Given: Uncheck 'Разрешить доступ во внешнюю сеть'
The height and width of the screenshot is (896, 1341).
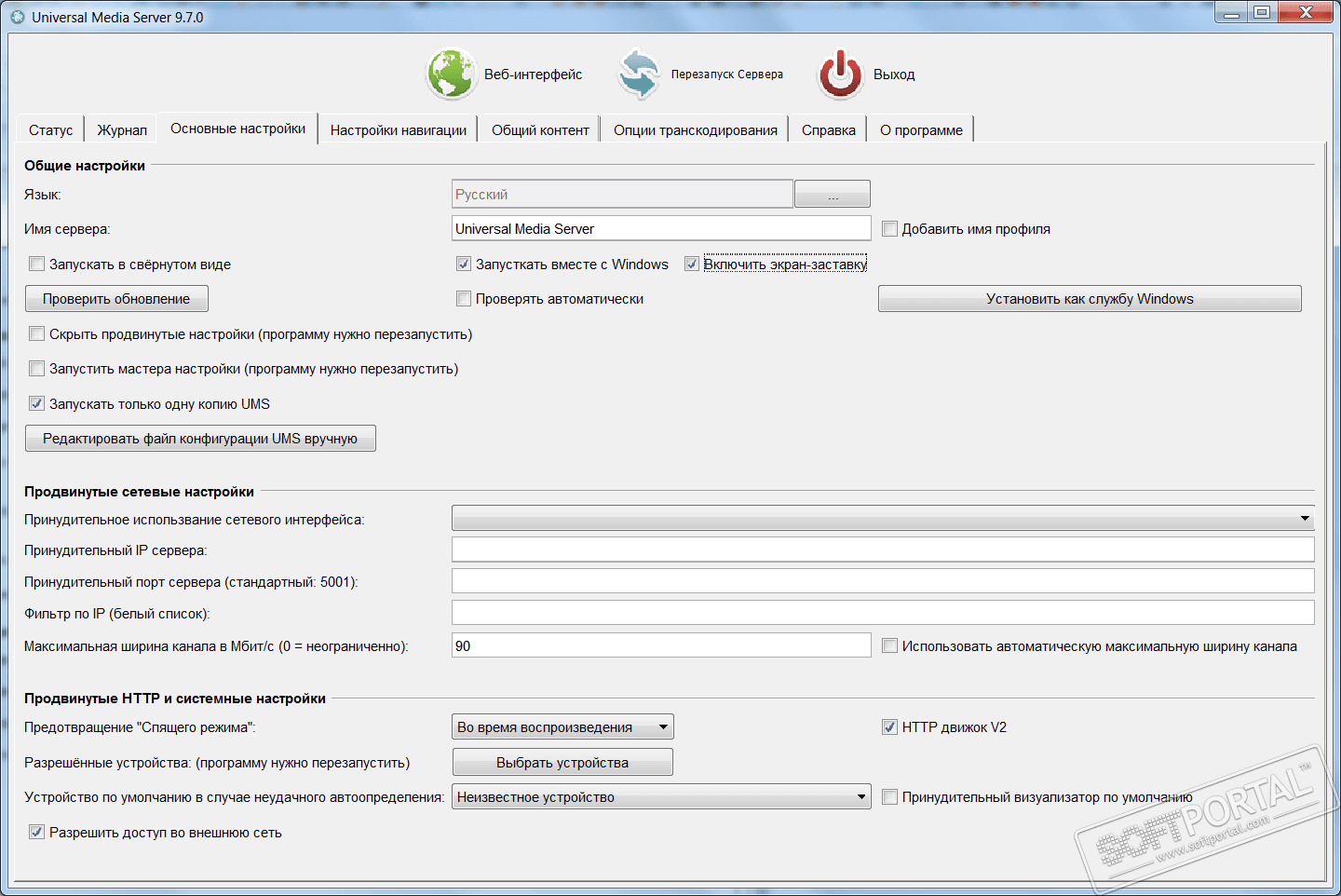Looking at the screenshot, I should click(x=36, y=833).
